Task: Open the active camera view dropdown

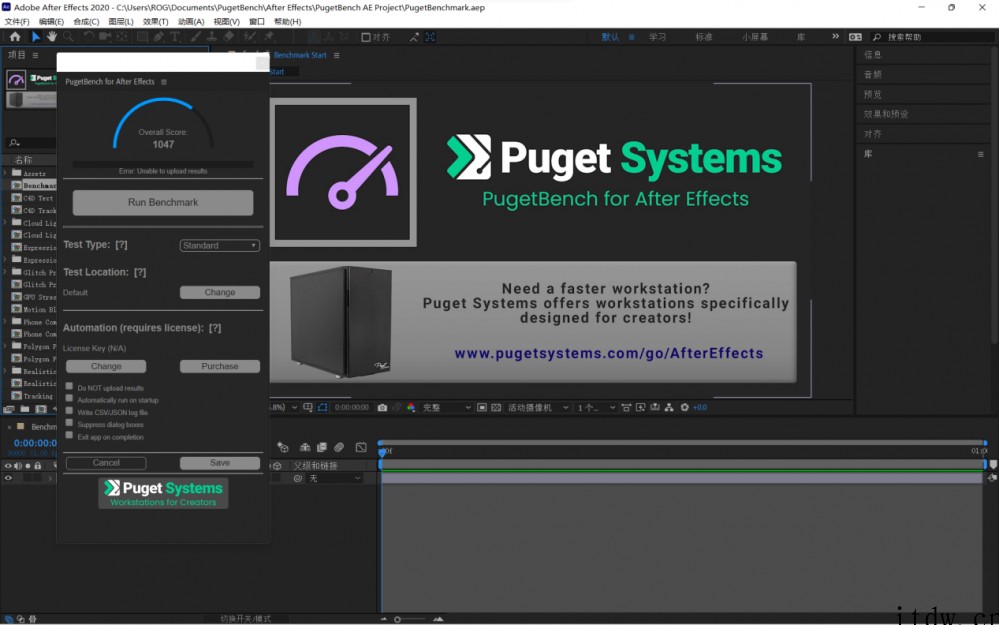Action: (x=538, y=408)
